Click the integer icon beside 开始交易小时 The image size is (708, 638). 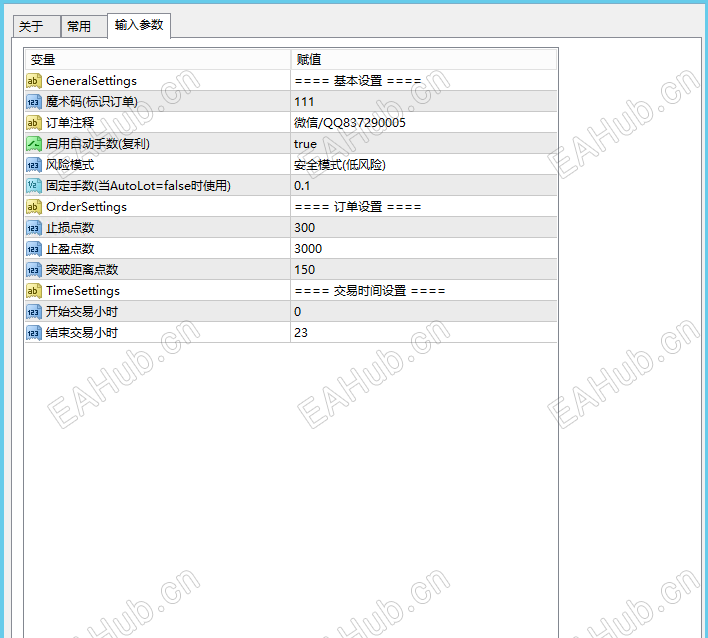33,312
